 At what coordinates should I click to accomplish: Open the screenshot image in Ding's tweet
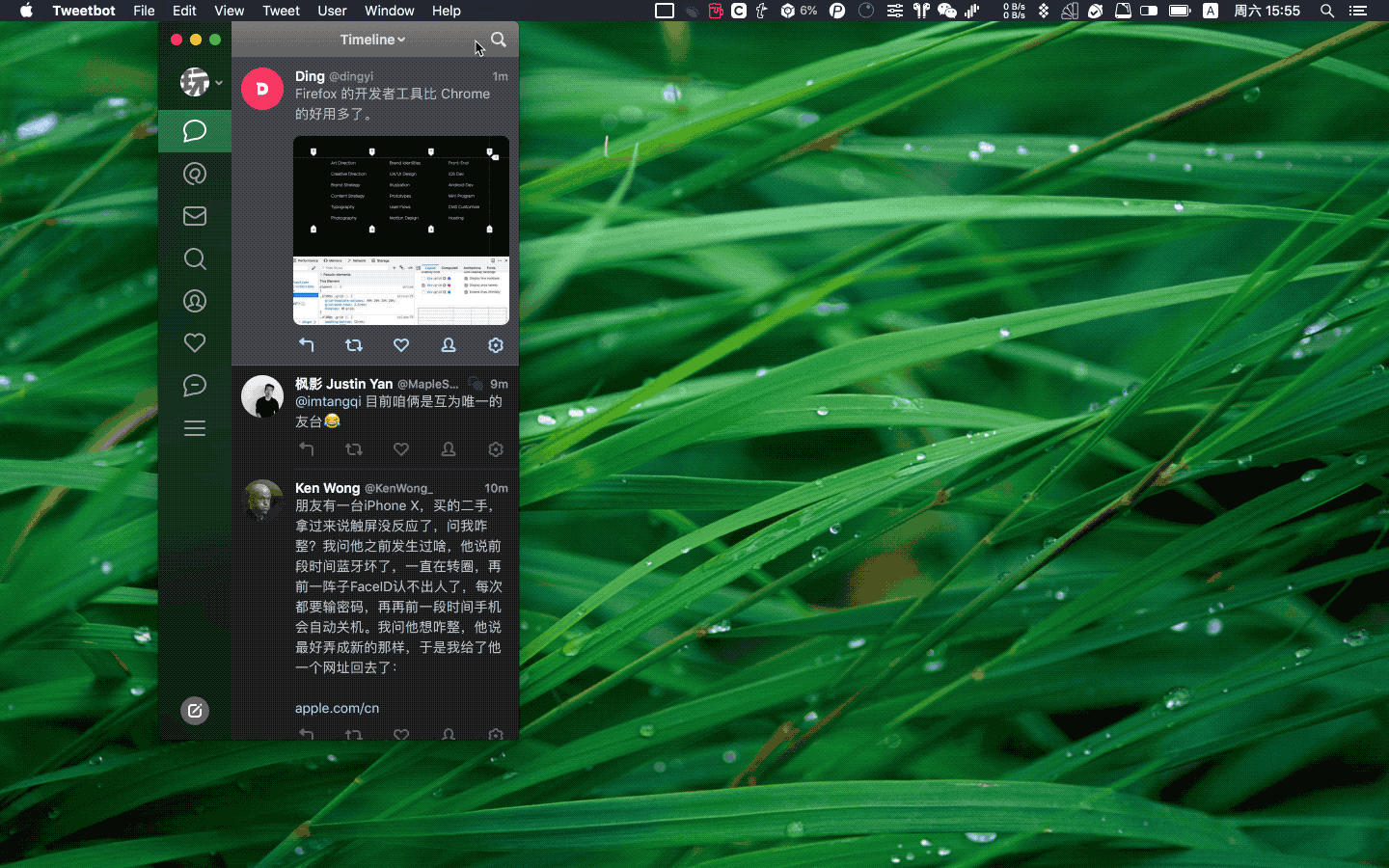coord(401,231)
